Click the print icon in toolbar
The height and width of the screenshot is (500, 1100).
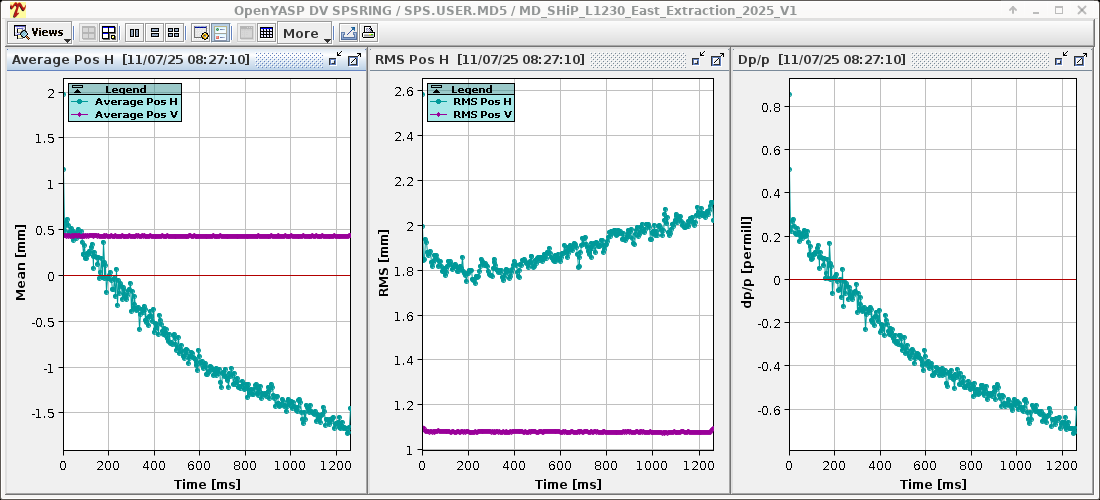(368, 33)
